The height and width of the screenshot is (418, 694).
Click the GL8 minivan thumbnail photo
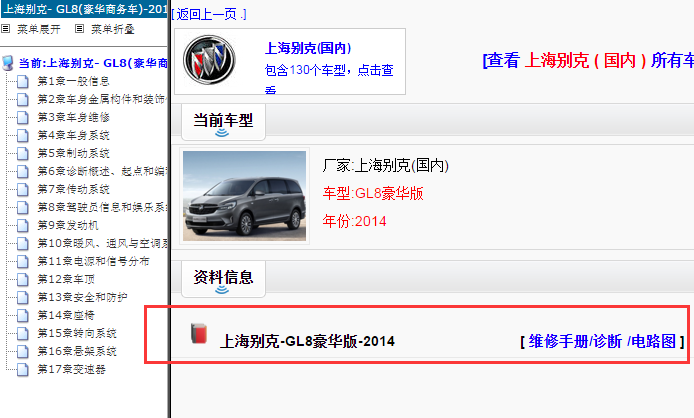[x=244, y=196]
